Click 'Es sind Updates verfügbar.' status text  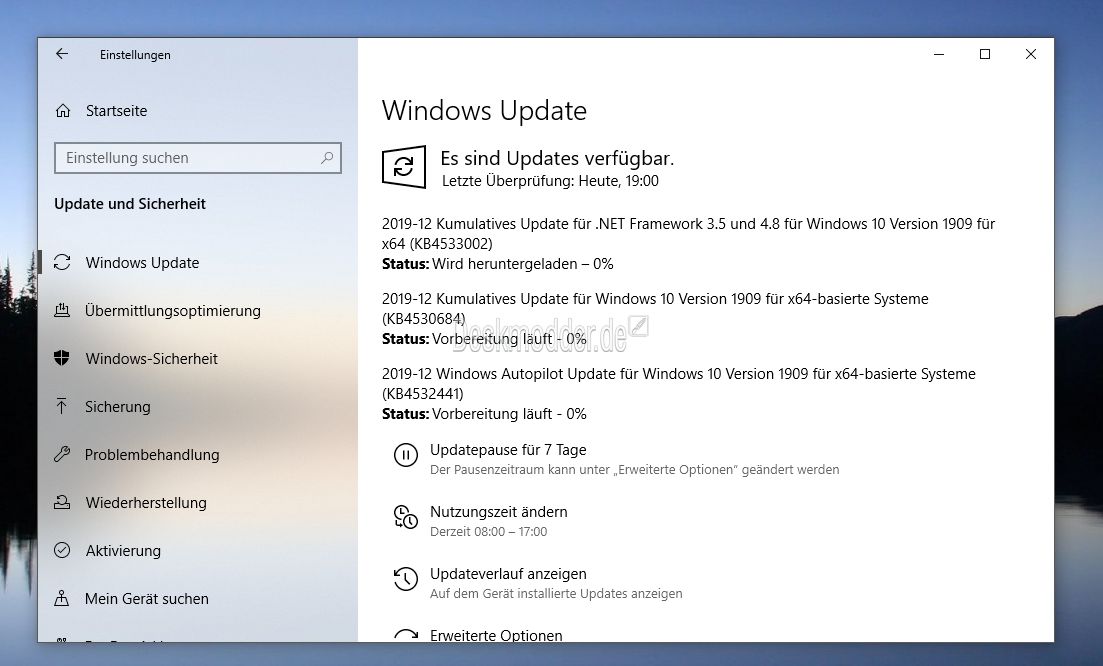[x=557, y=158]
